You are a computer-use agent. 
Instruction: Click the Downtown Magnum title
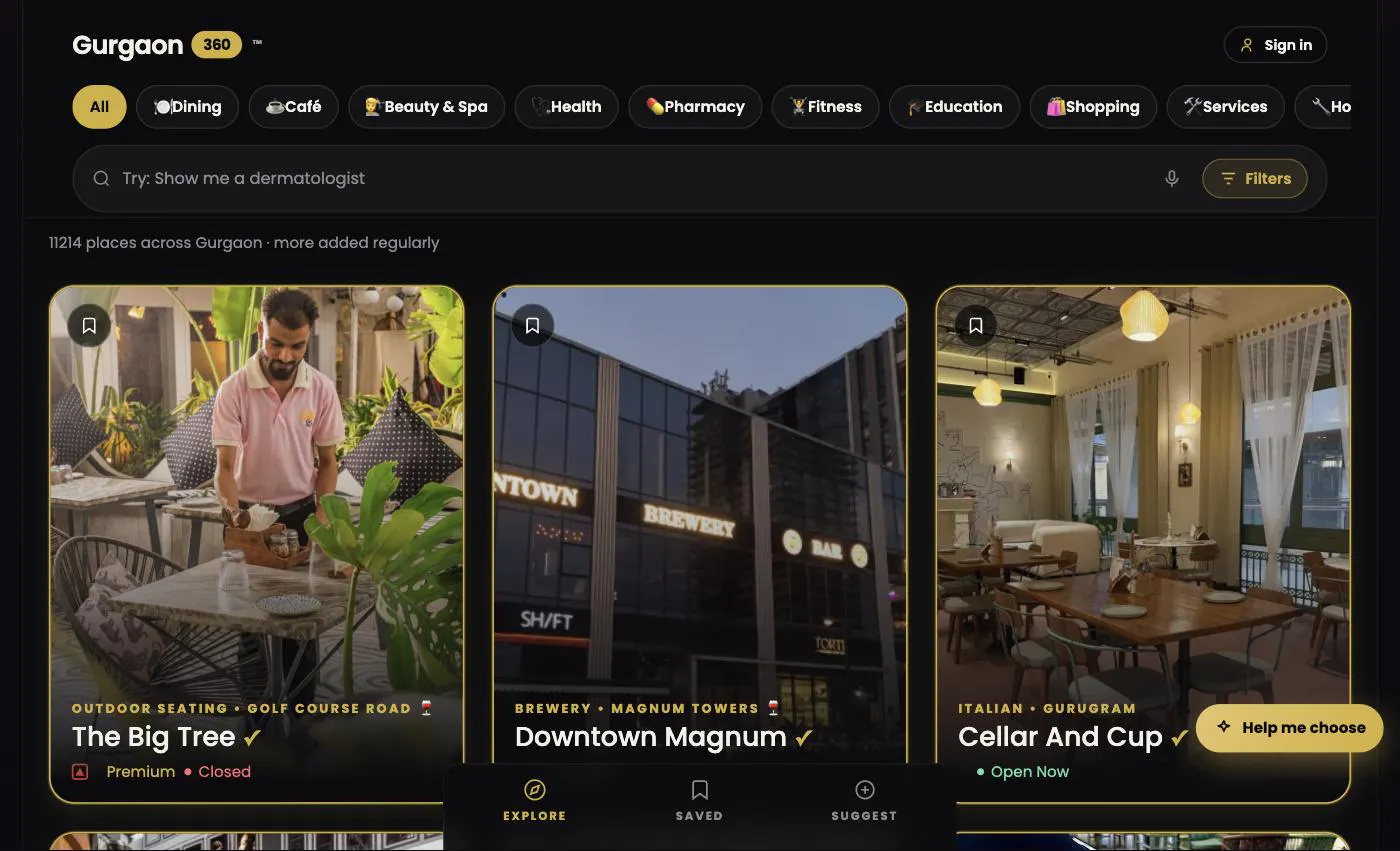pos(650,737)
